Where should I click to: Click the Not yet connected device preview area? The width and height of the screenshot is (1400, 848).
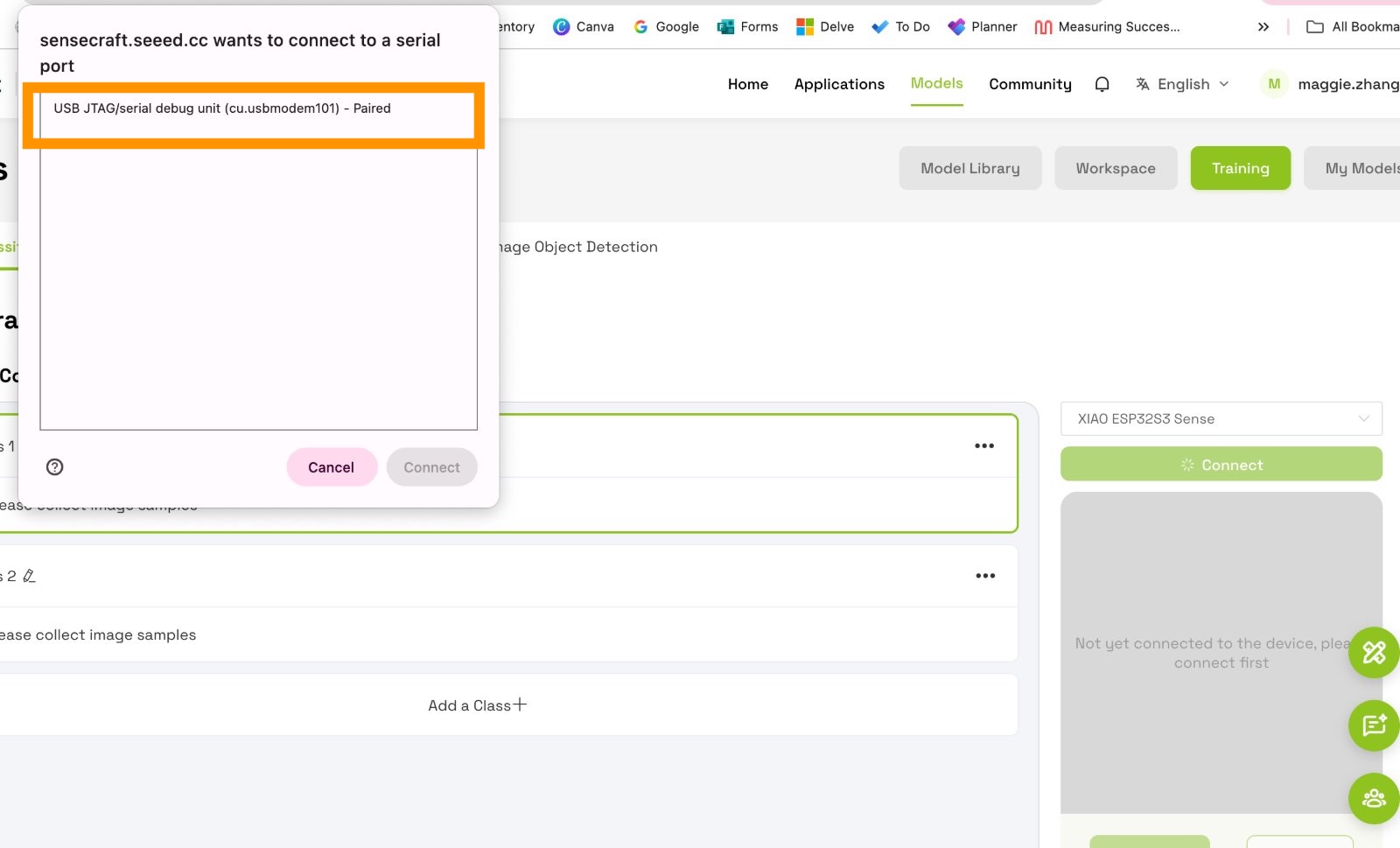tap(1221, 653)
